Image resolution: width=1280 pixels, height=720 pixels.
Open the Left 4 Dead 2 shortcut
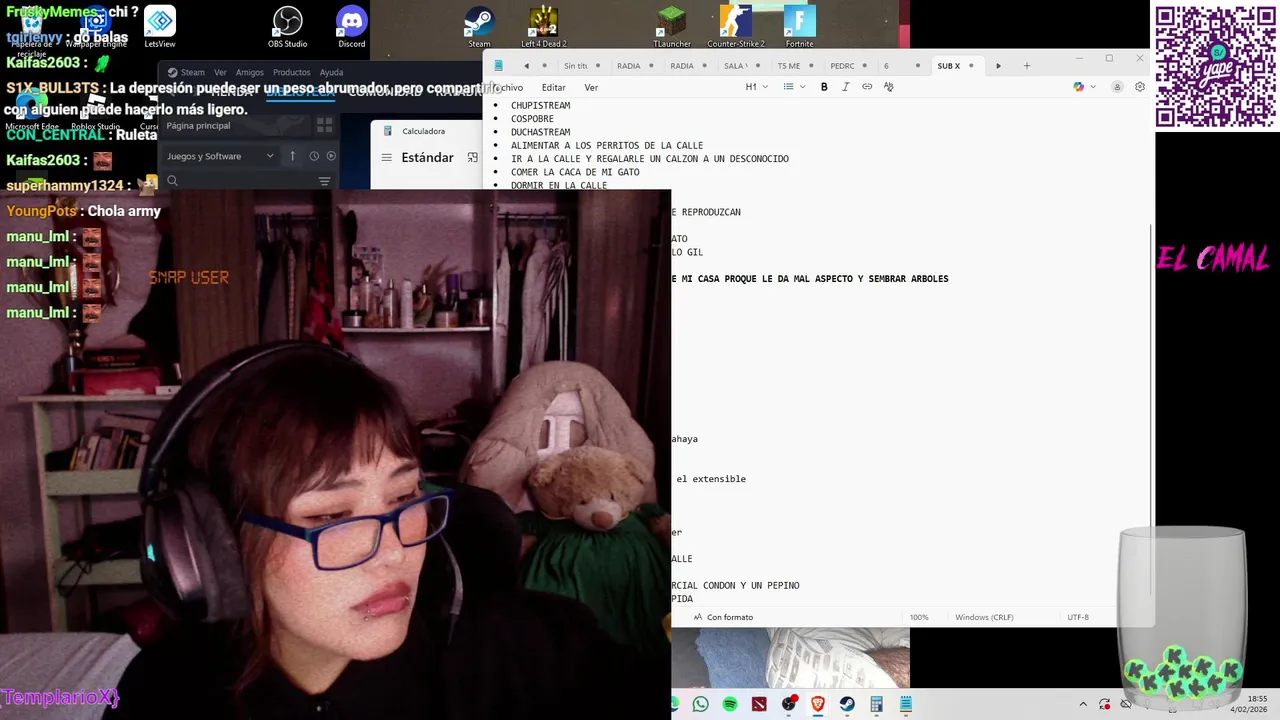point(543,27)
